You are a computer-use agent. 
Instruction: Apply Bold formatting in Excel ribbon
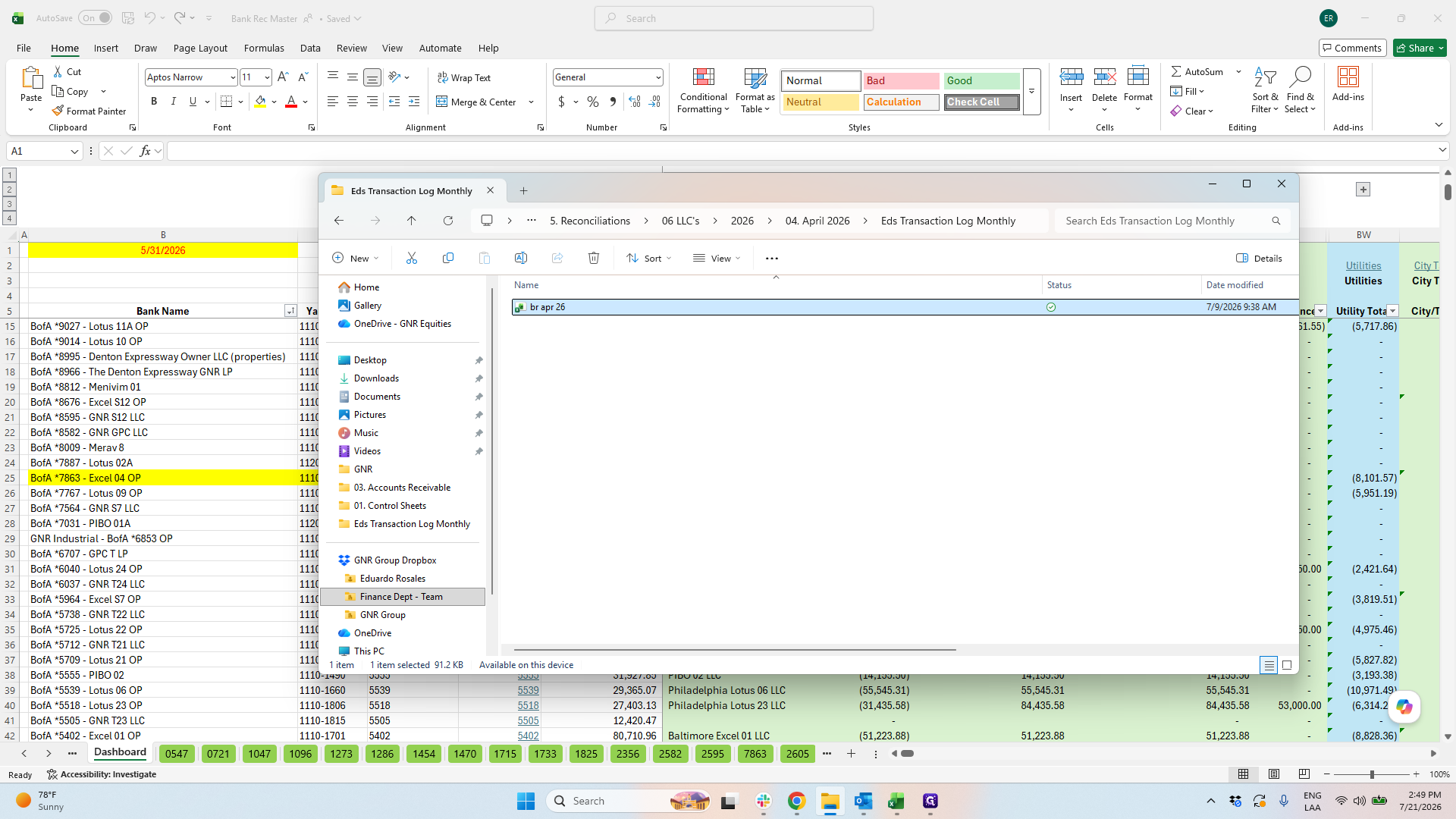(x=154, y=102)
